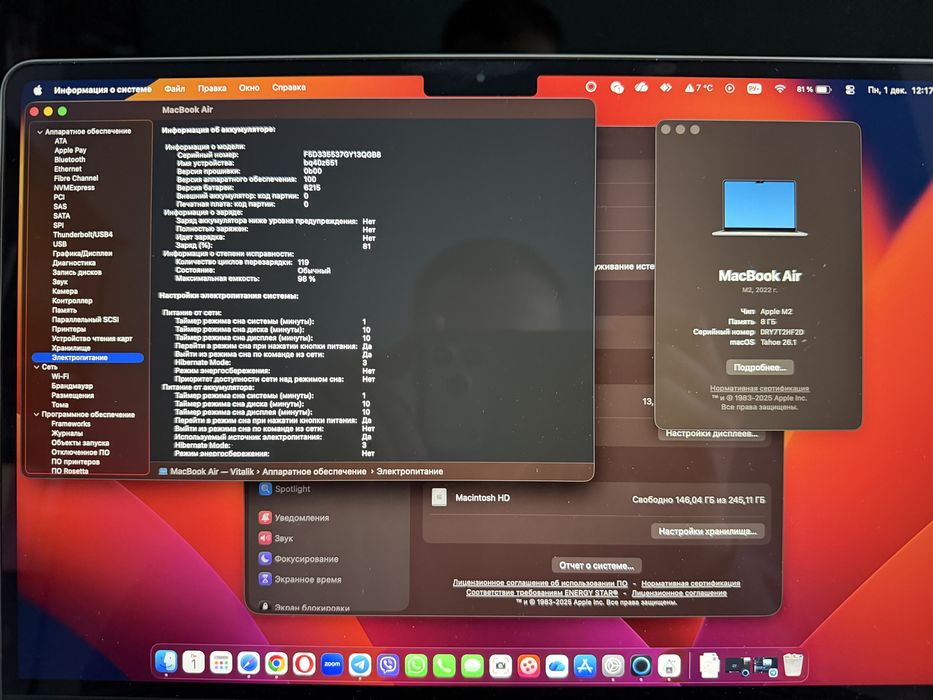Open the Справка menu

pyautogui.click(x=289, y=88)
